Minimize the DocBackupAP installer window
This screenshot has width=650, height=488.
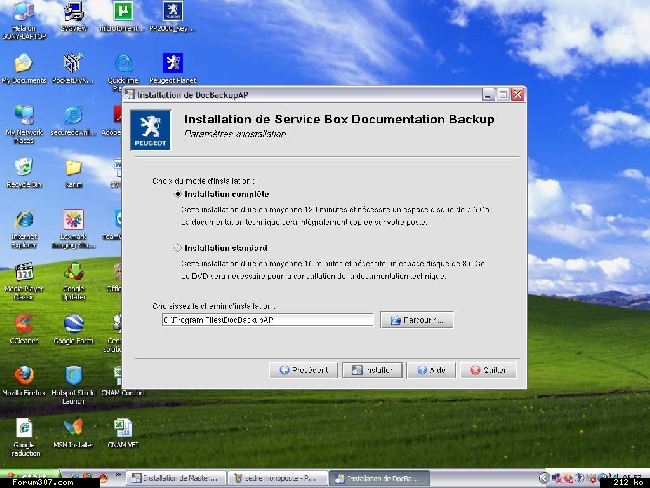(x=489, y=95)
